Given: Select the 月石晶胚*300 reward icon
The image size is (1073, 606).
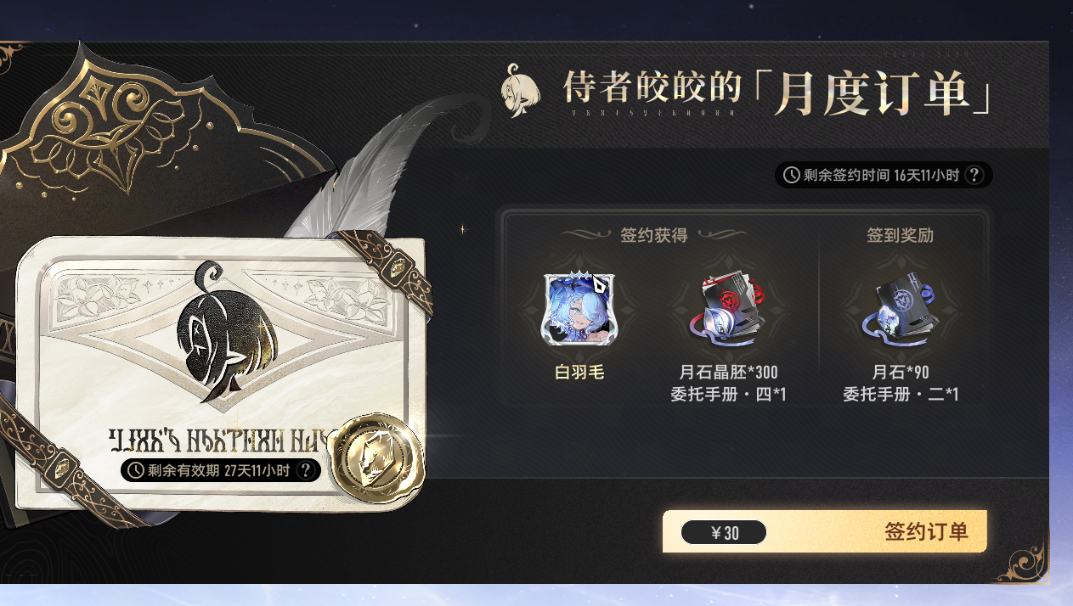Looking at the screenshot, I should [x=727, y=310].
